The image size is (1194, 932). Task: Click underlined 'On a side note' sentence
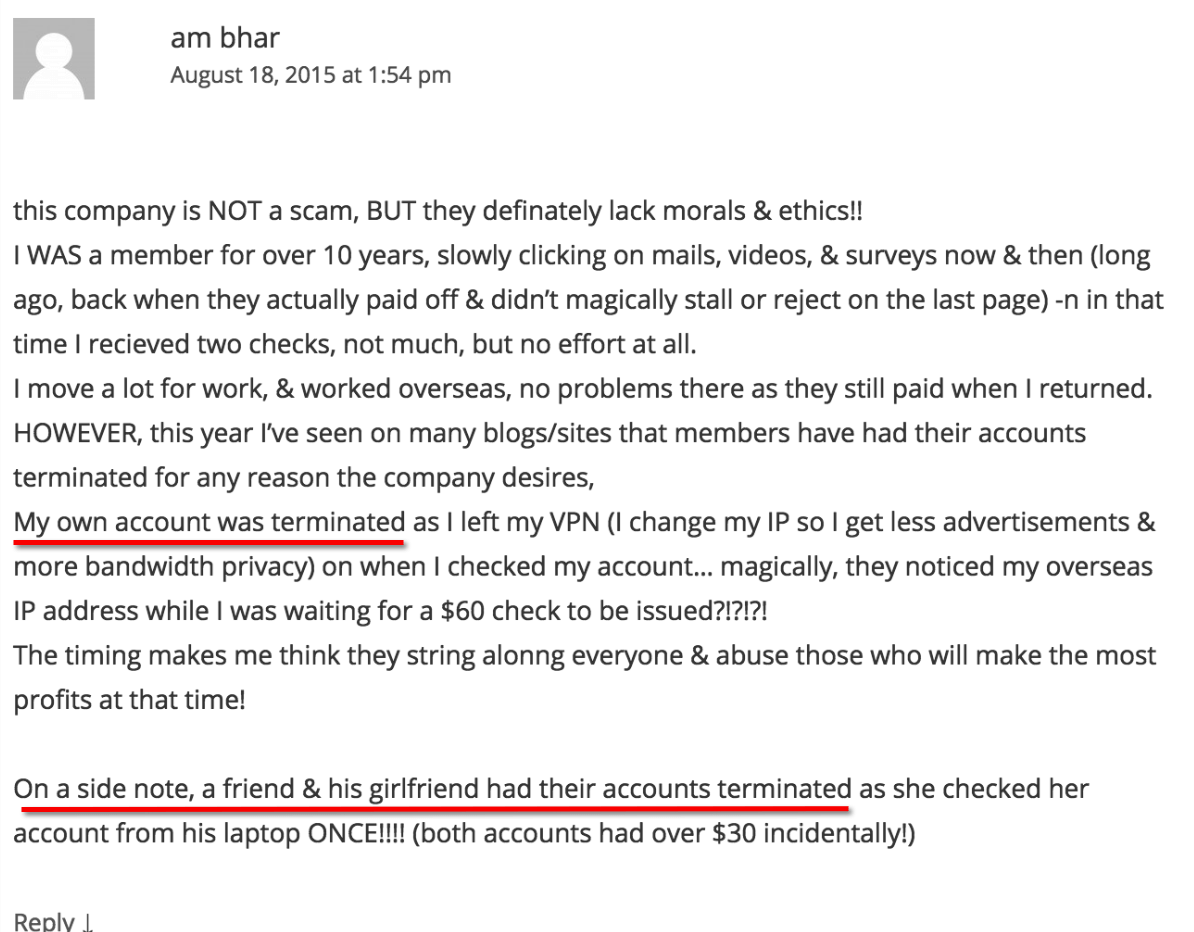(433, 789)
